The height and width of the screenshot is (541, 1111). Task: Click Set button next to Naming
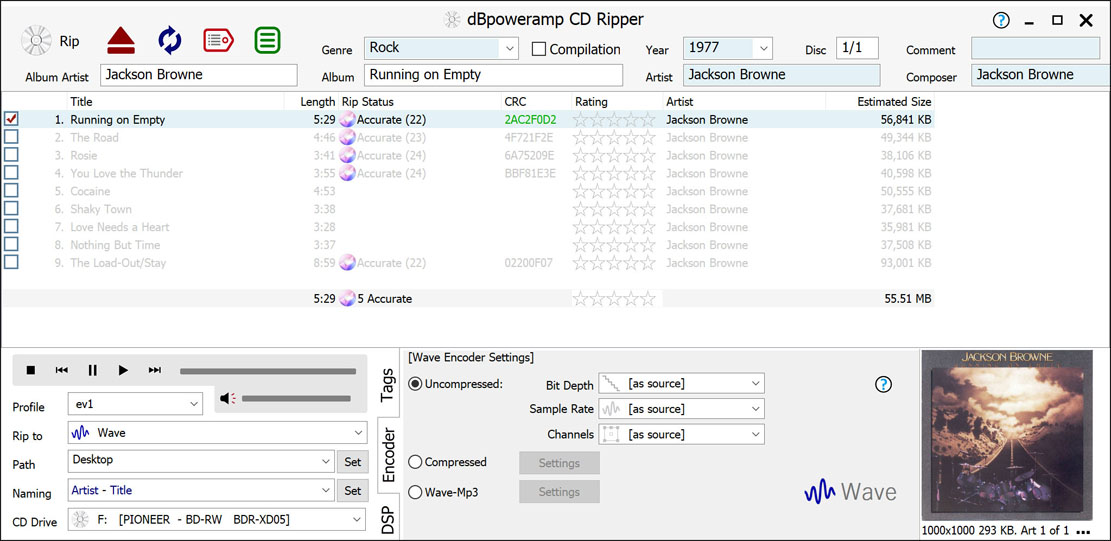352,491
